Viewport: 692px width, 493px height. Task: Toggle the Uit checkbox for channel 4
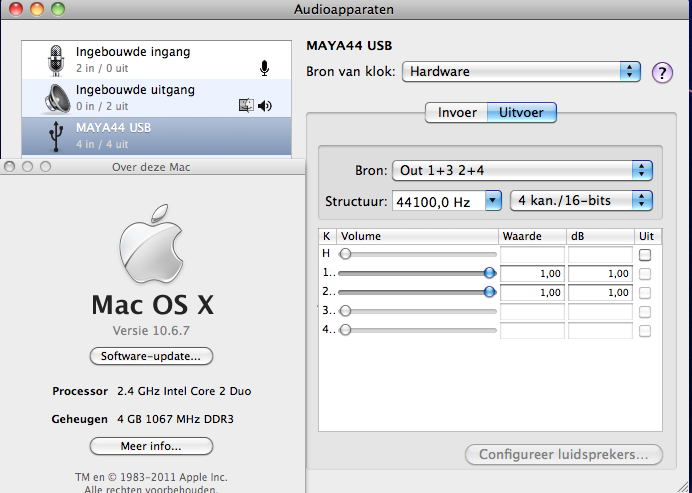click(x=645, y=331)
